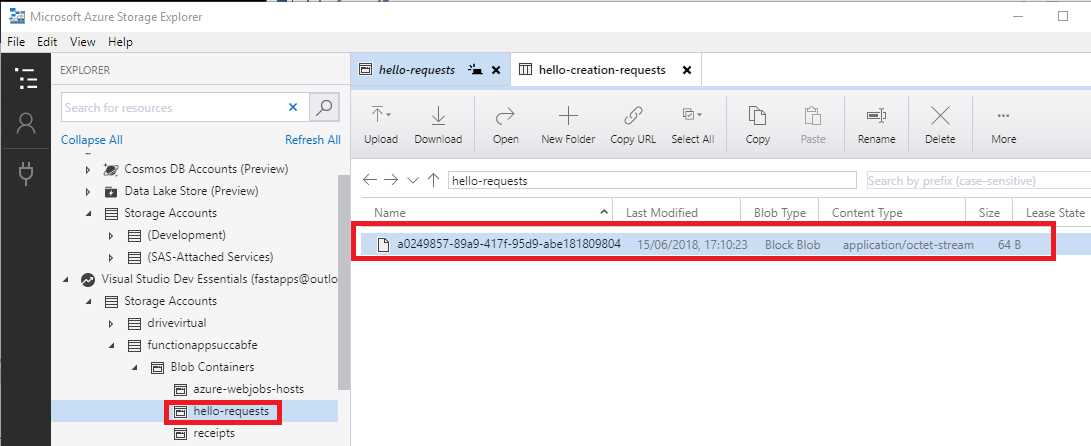Close the hello-requests tab
The image size is (1091, 446).
(x=496, y=70)
